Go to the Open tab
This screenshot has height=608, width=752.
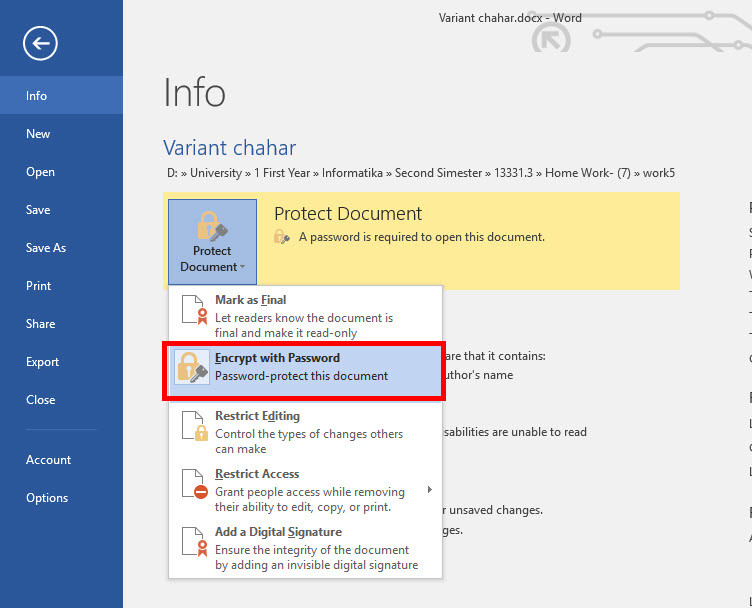coord(61,172)
